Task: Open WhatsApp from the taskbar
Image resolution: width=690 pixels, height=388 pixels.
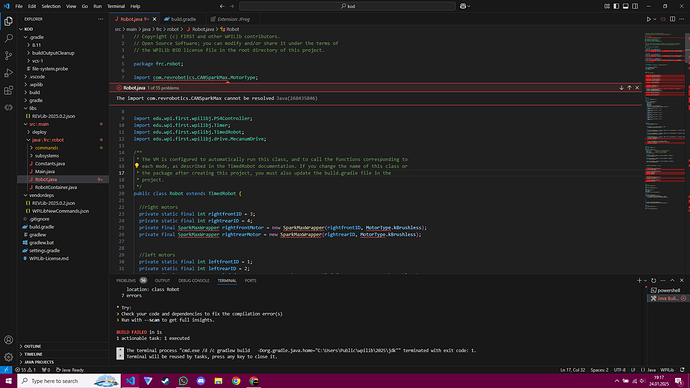Action: point(183,381)
